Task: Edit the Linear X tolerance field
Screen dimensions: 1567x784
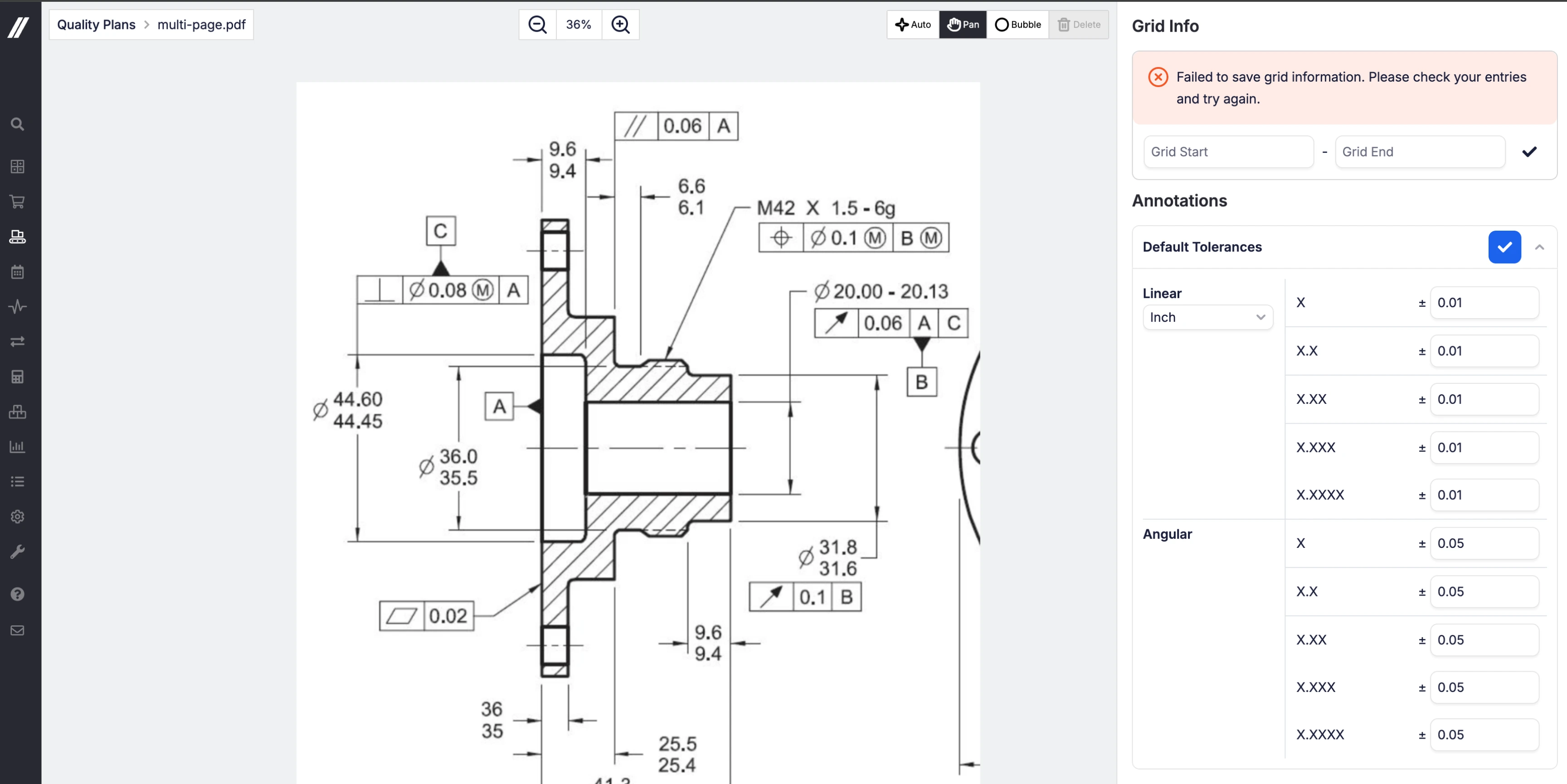Action: [1484, 303]
